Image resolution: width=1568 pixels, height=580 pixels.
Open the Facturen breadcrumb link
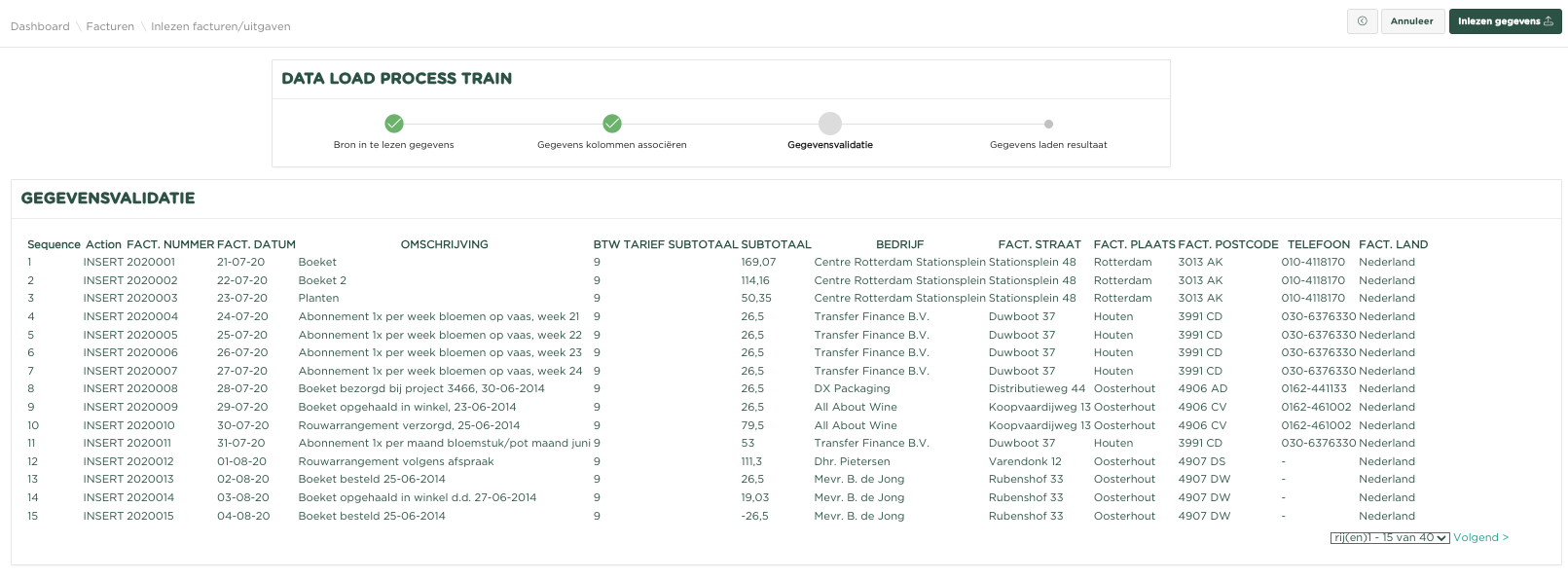coord(110,26)
